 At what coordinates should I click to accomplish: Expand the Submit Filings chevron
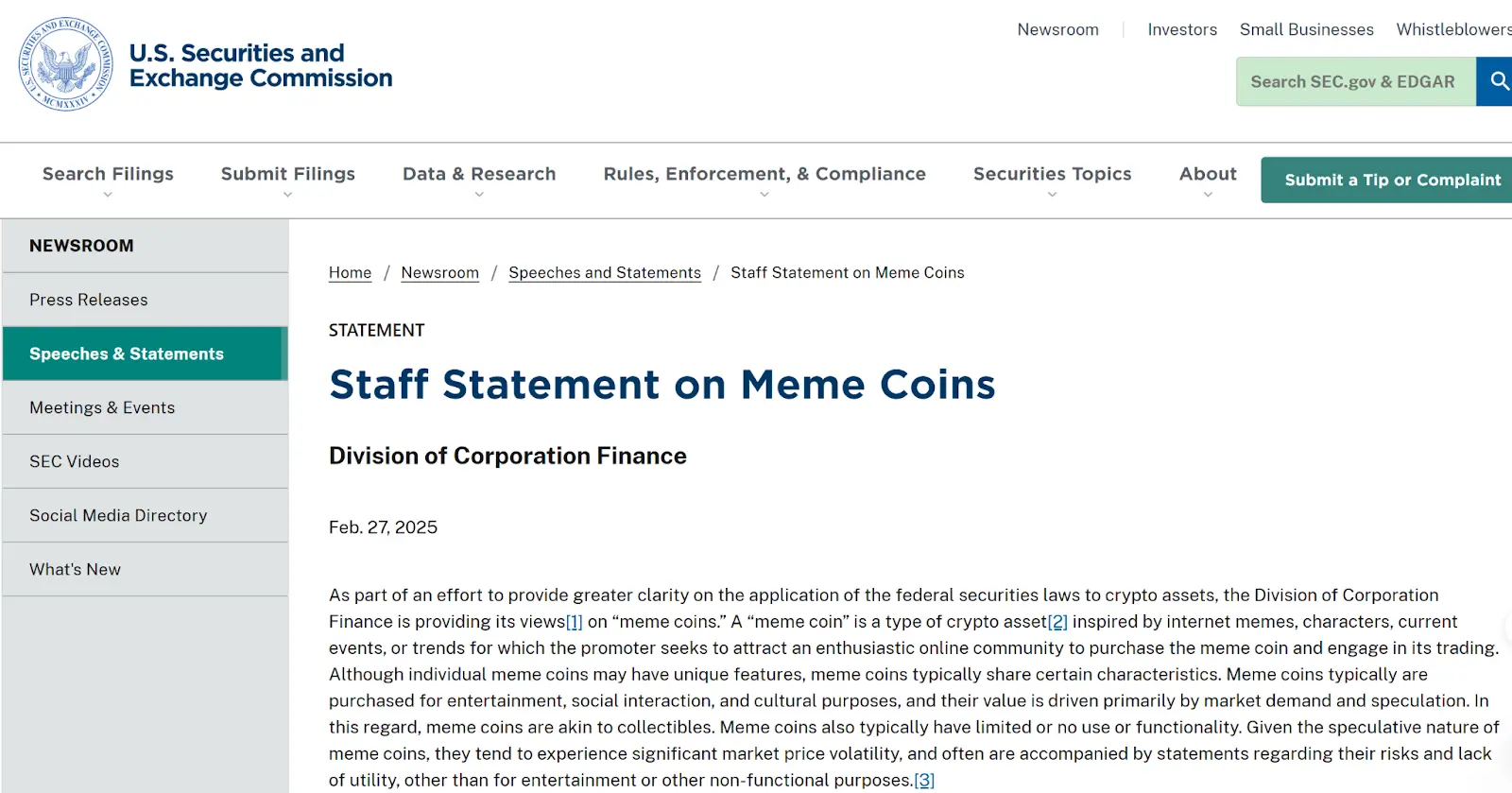click(x=287, y=195)
